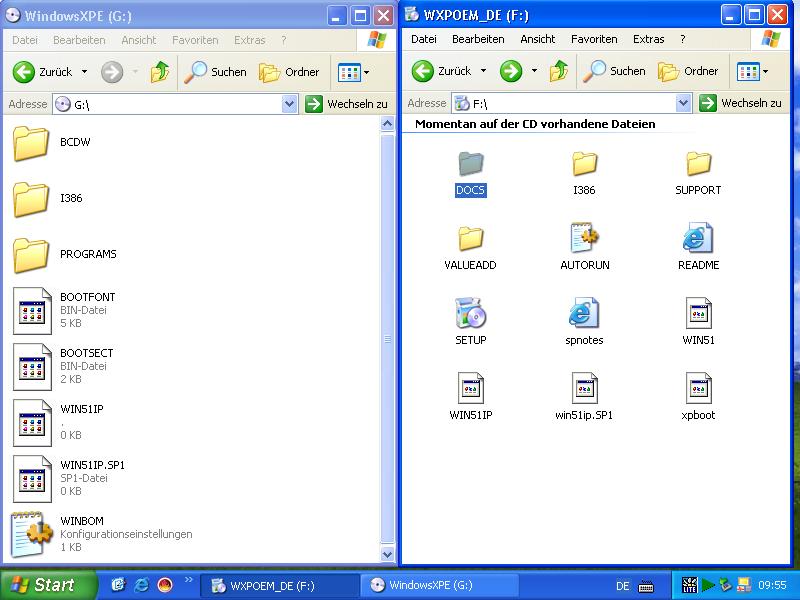Open the views dropdown in F: window
This screenshot has width=800, height=600.
765,71
